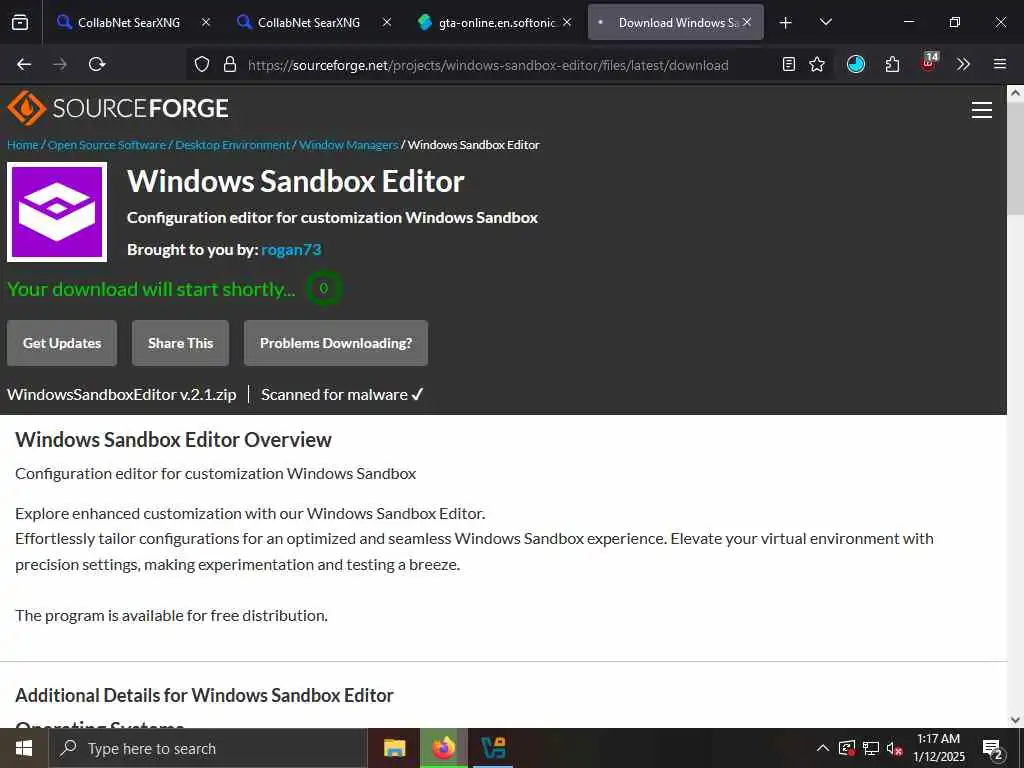Open Windows Start menu
1024x768 pixels.
tap(24, 748)
